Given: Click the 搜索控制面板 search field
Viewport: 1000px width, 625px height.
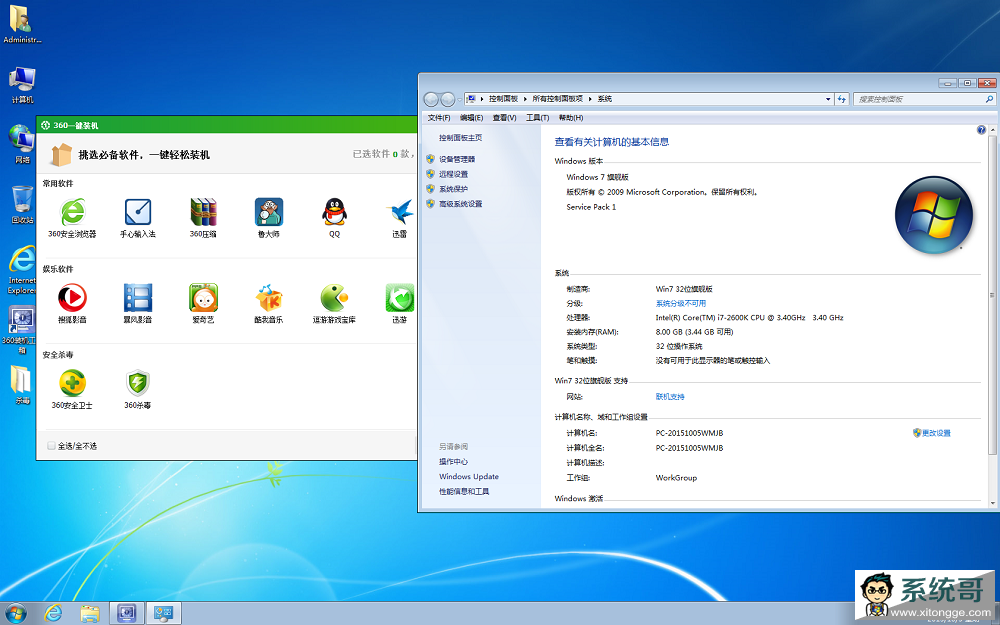Looking at the screenshot, I should click(x=925, y=99).
